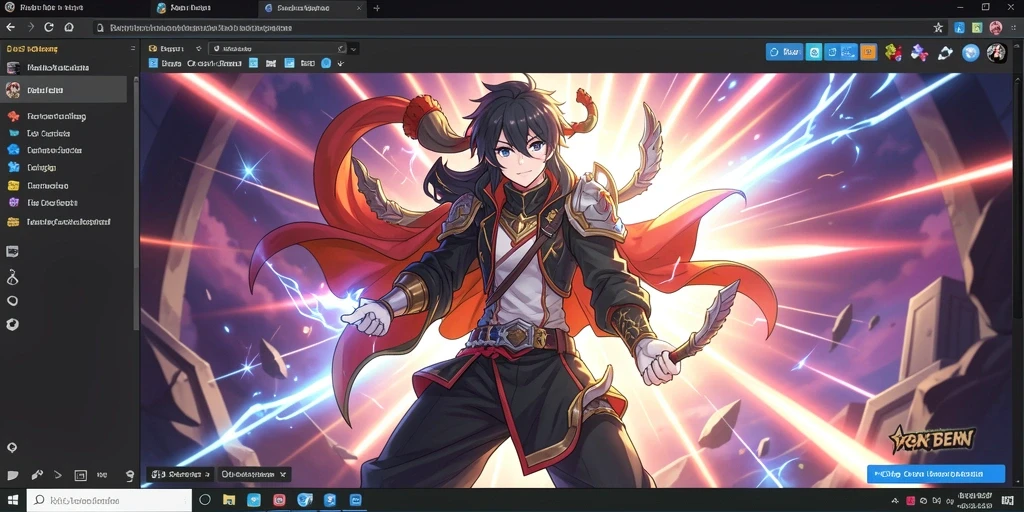Switch to the tab with blue-green globe icon

pos(204,8)
